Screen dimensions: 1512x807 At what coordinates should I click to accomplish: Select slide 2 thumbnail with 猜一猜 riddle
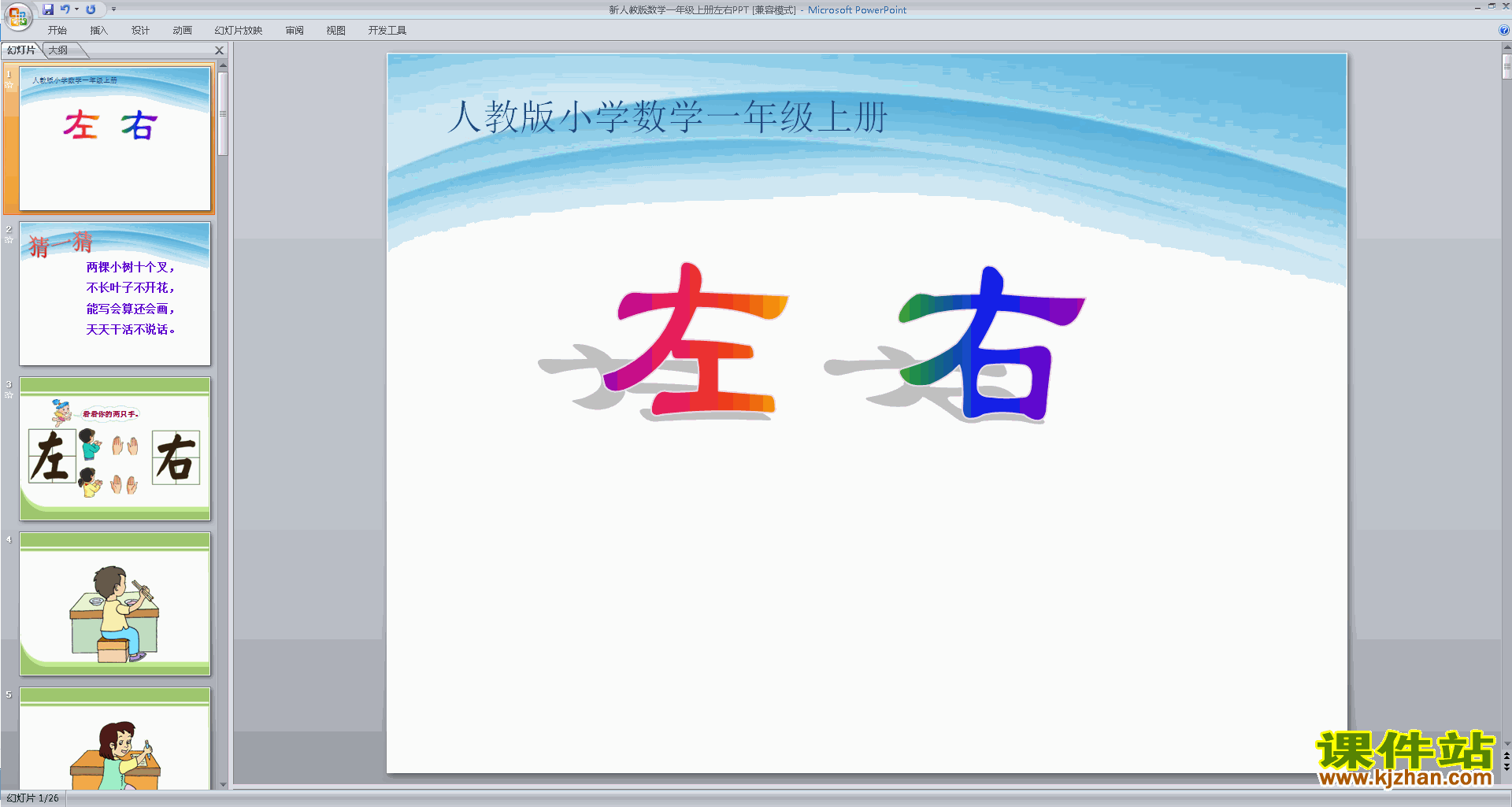coord(115,294)
